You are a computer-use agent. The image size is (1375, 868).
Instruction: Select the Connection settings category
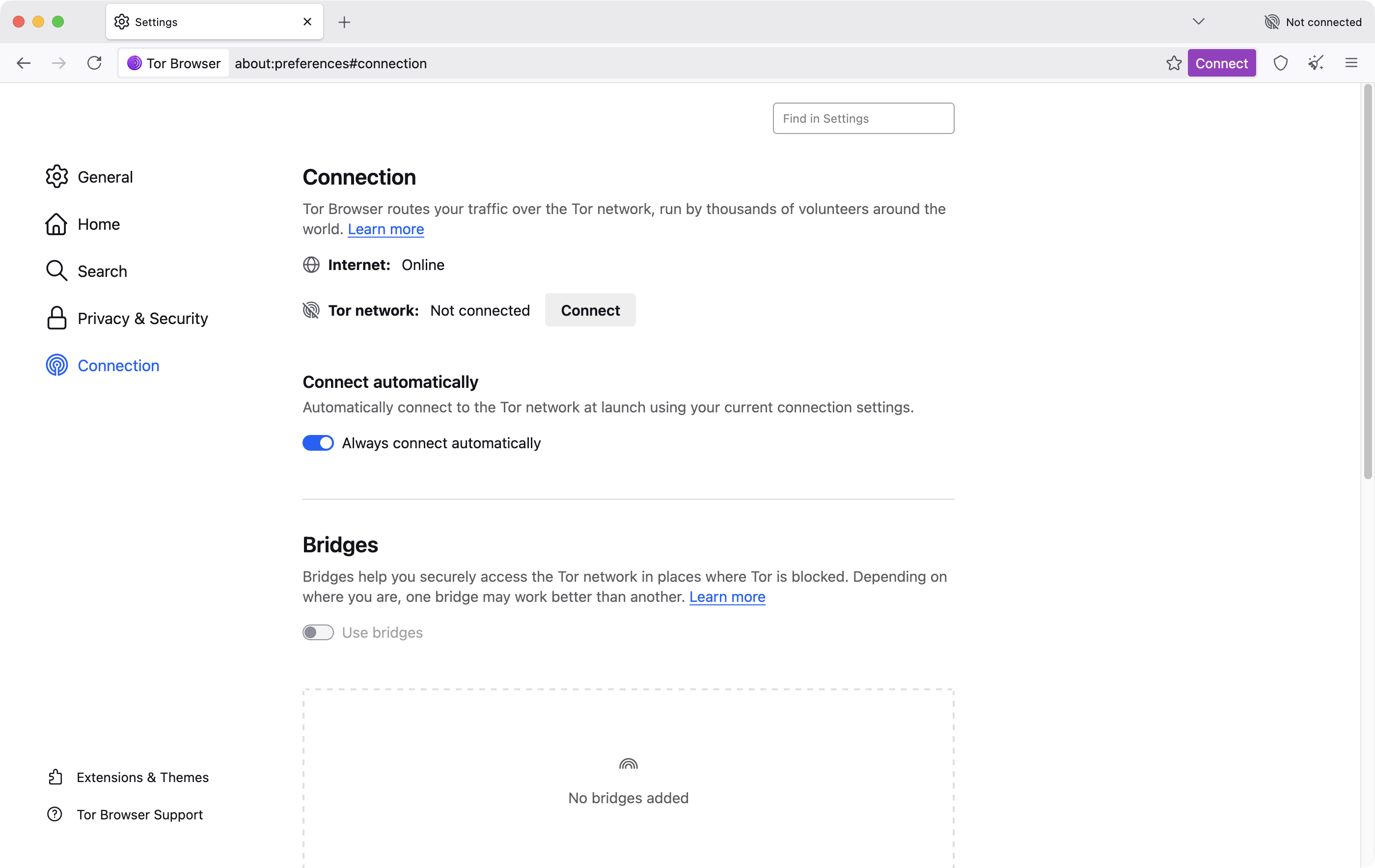pyautogui.click(x=103, y=365)
